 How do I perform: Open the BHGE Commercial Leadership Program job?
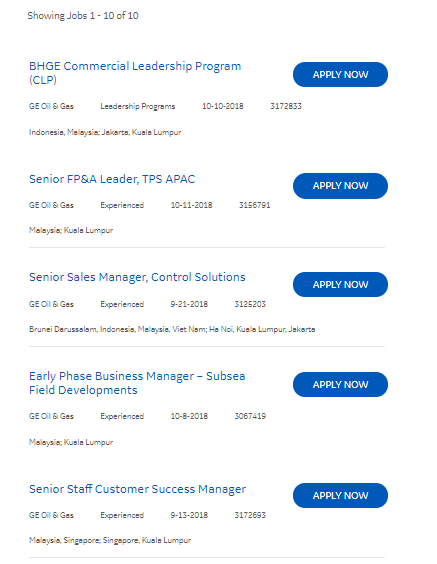click(x=135, y=73)
